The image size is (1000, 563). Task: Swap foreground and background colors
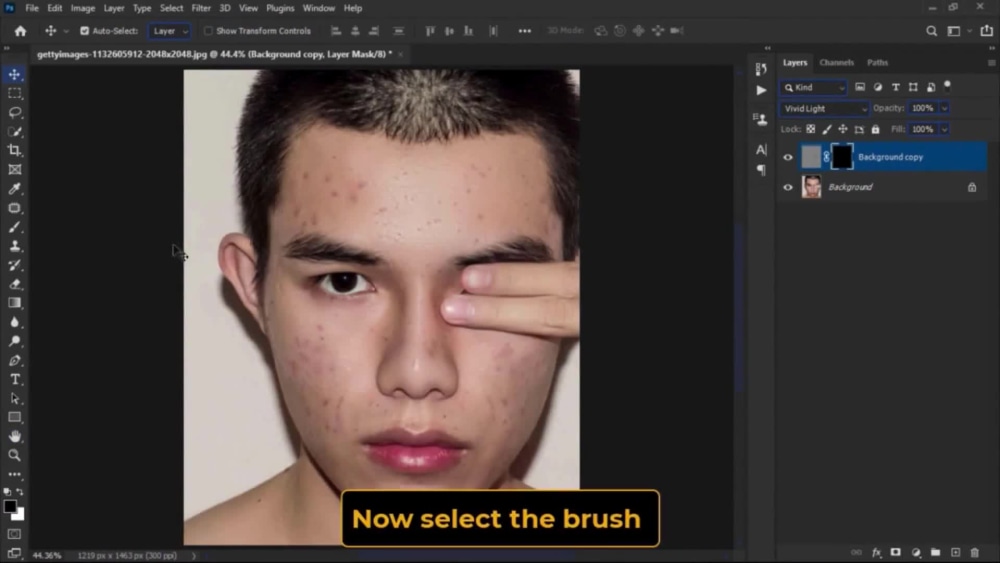[x=20, y=492]
